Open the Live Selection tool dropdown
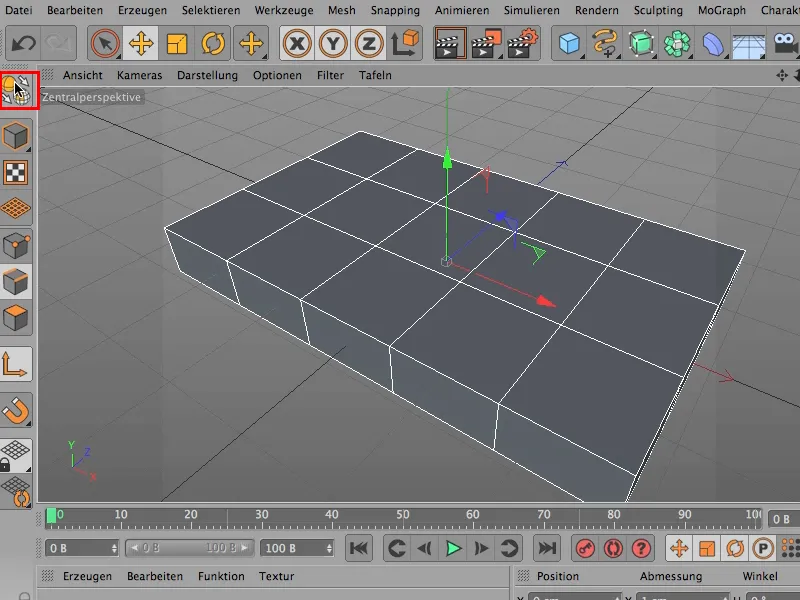 [105, 43]
